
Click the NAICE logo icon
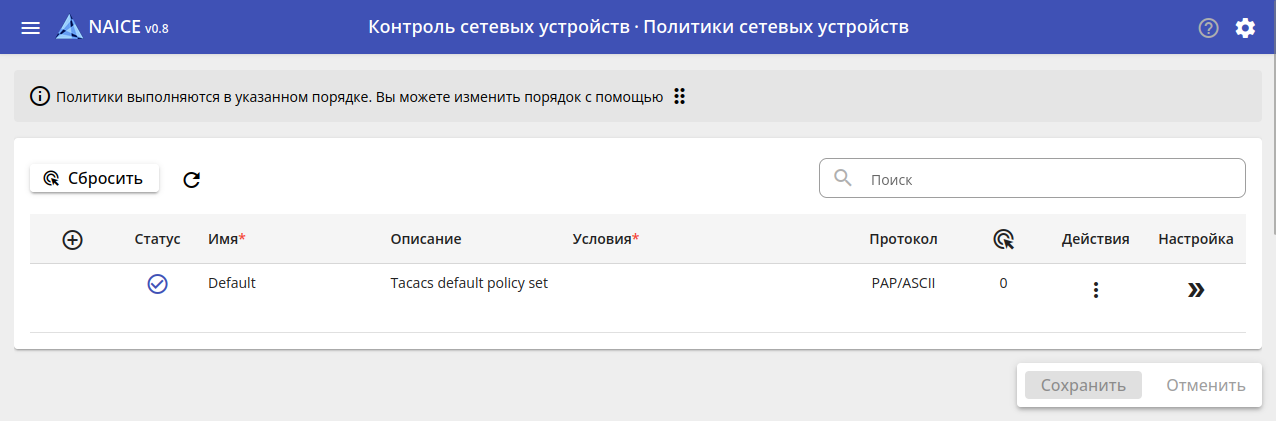(69, 27)
